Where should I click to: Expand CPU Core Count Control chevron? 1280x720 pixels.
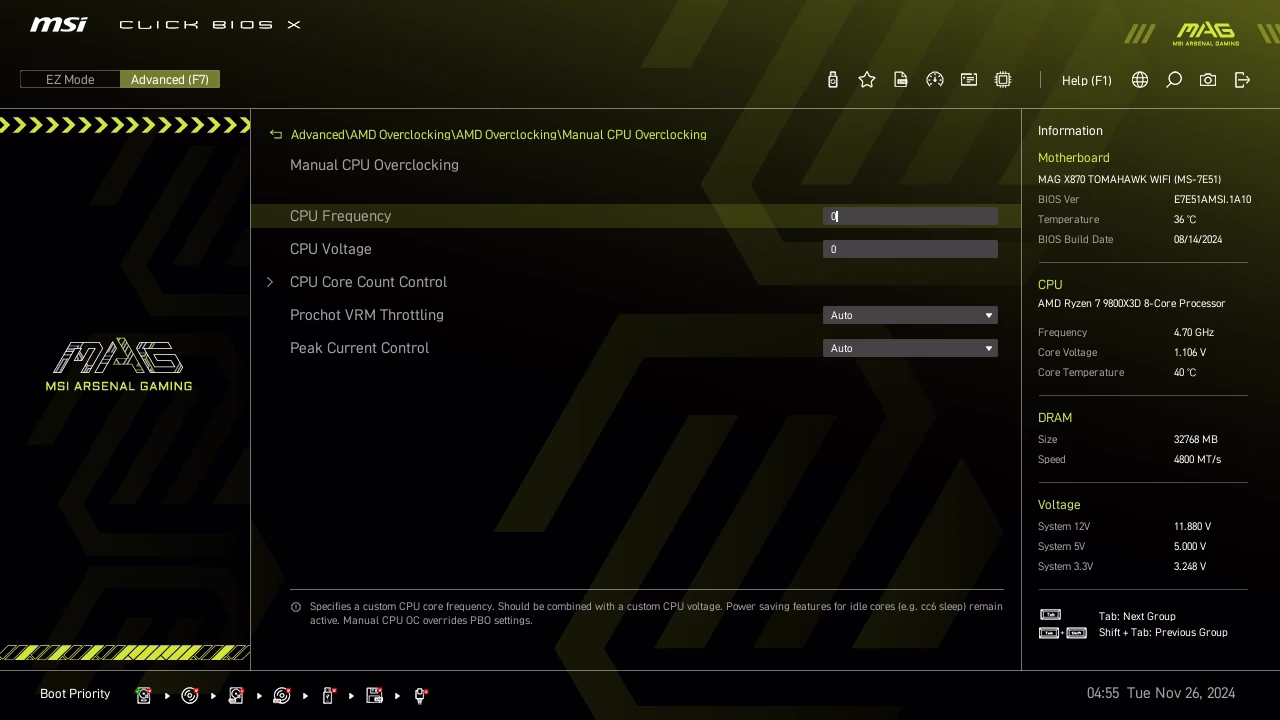tap(270, 282)
